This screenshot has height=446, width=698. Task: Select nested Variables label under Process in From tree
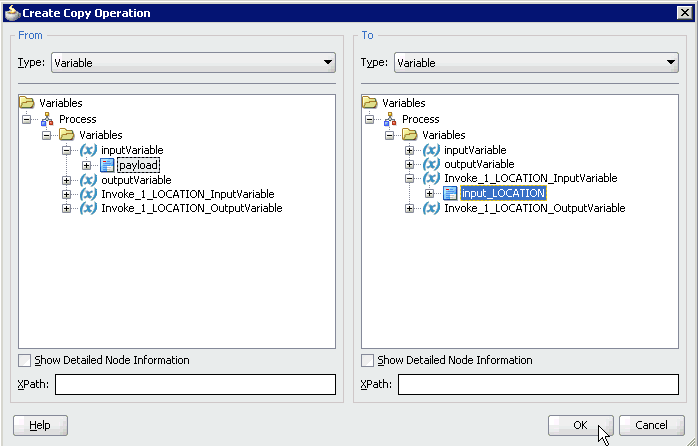click(101, 134)
